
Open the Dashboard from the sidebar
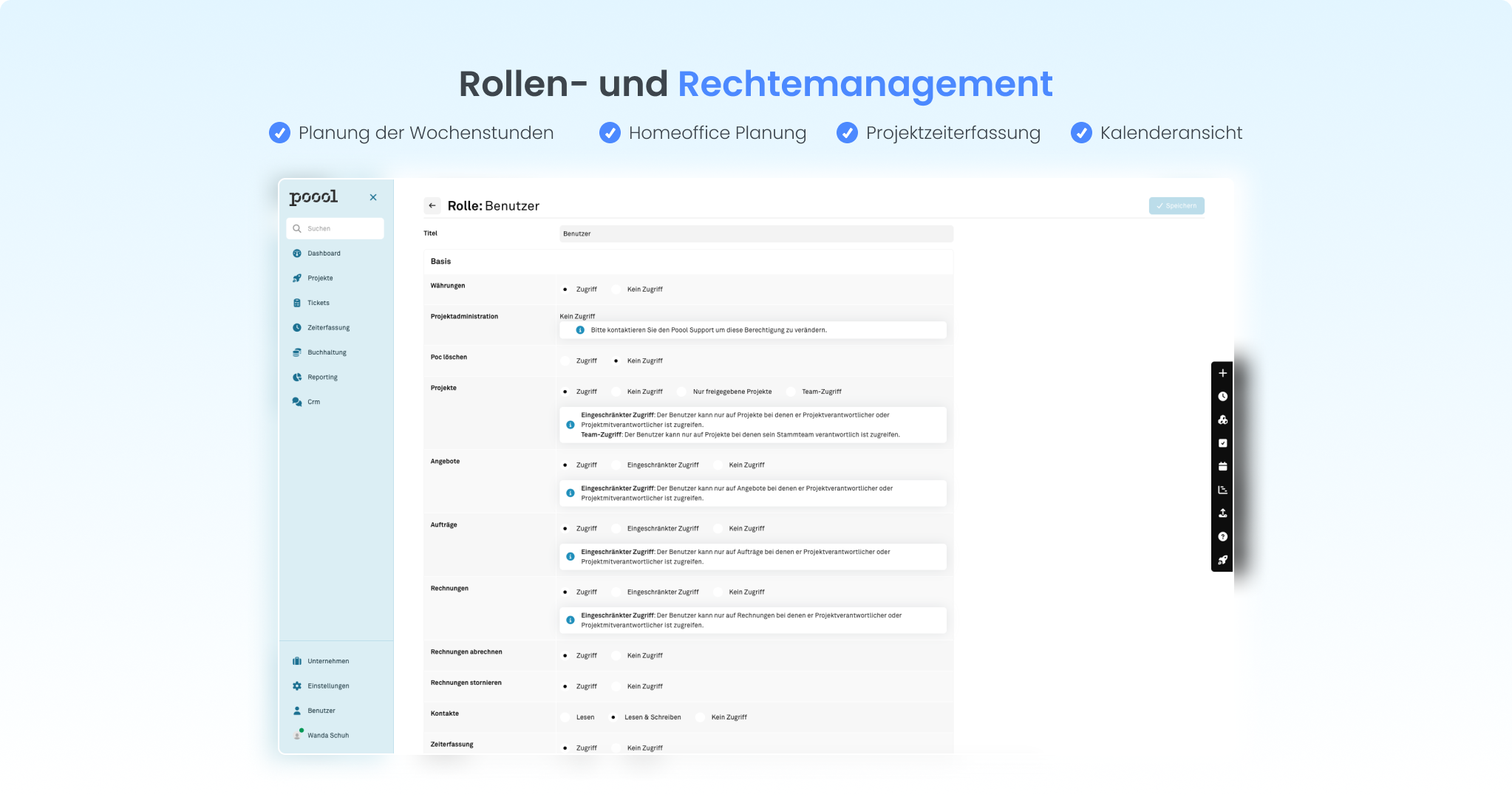tap(323, 253)
